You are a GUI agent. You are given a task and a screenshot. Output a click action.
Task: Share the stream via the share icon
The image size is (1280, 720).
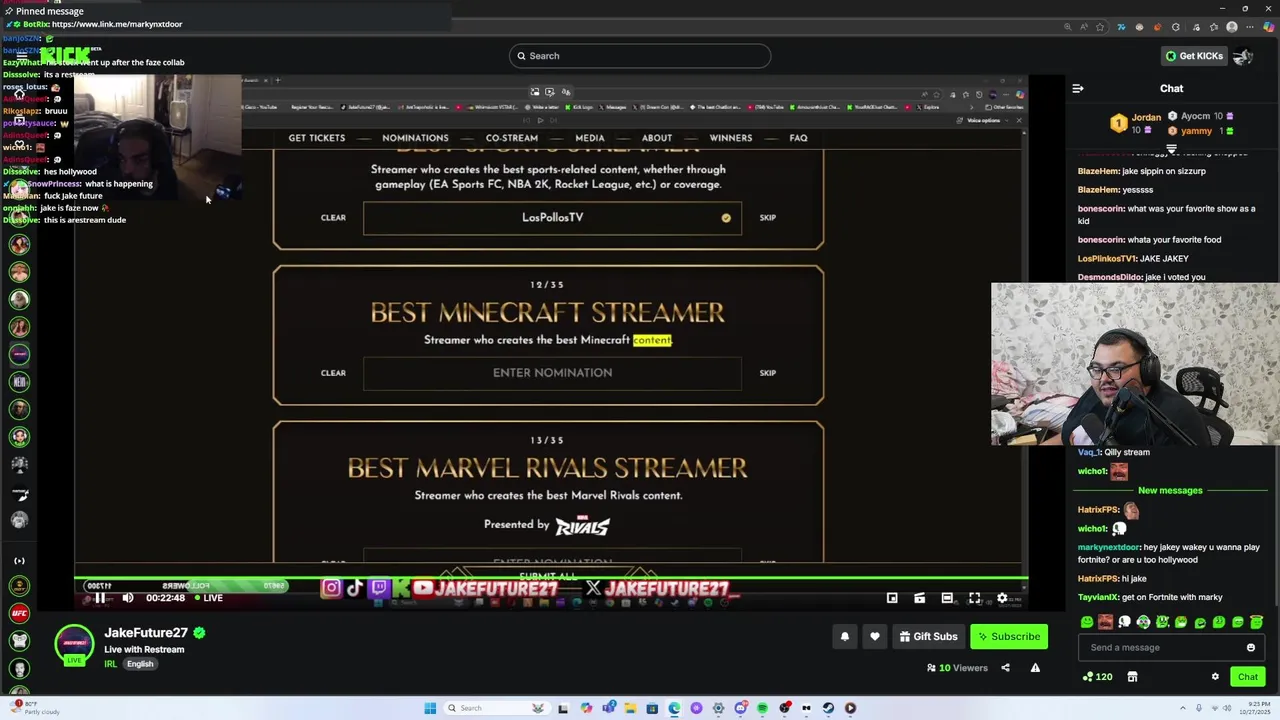(1005, 668)
